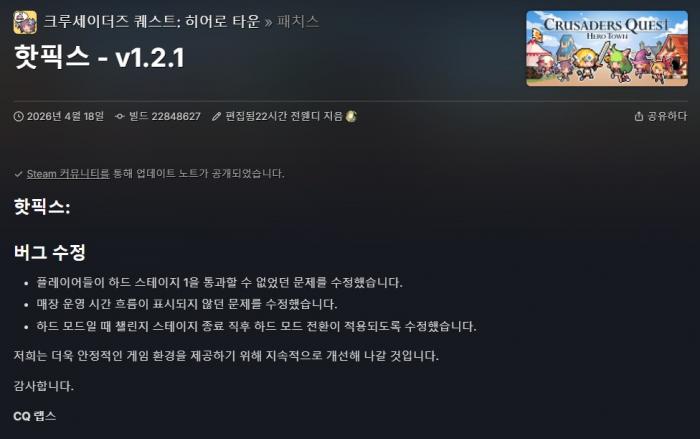Screen dimensions: 700x439
Task: Click the checkmark icon before Steam 커뮤니티
Action: pyautogui.click(x=18, y=174)
